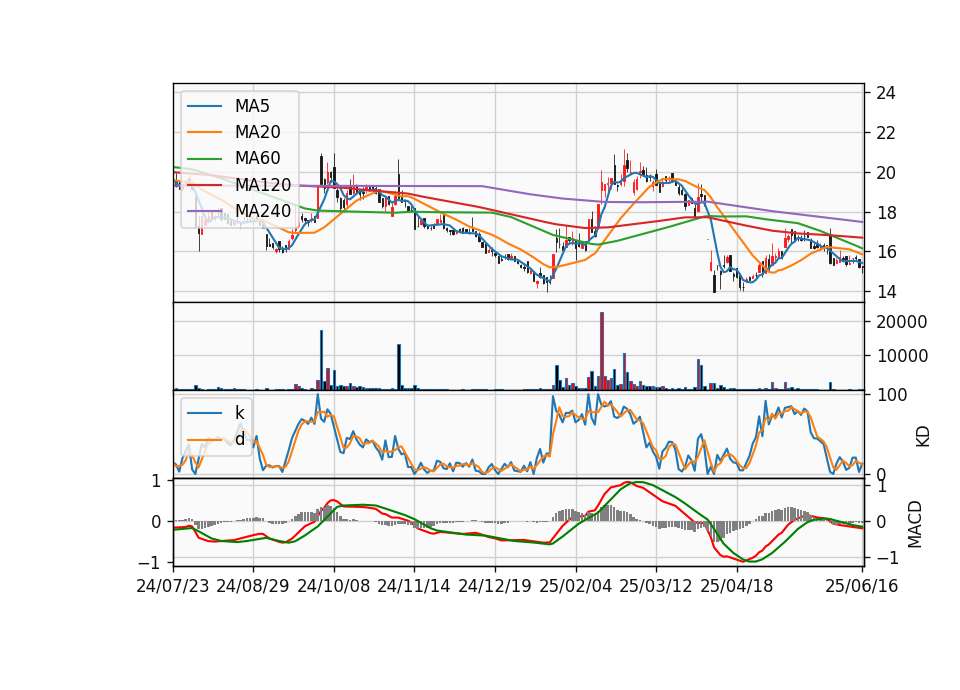Click the MACD axis label
This screenshot has width=960, height=690.
[x=914, y=524]
